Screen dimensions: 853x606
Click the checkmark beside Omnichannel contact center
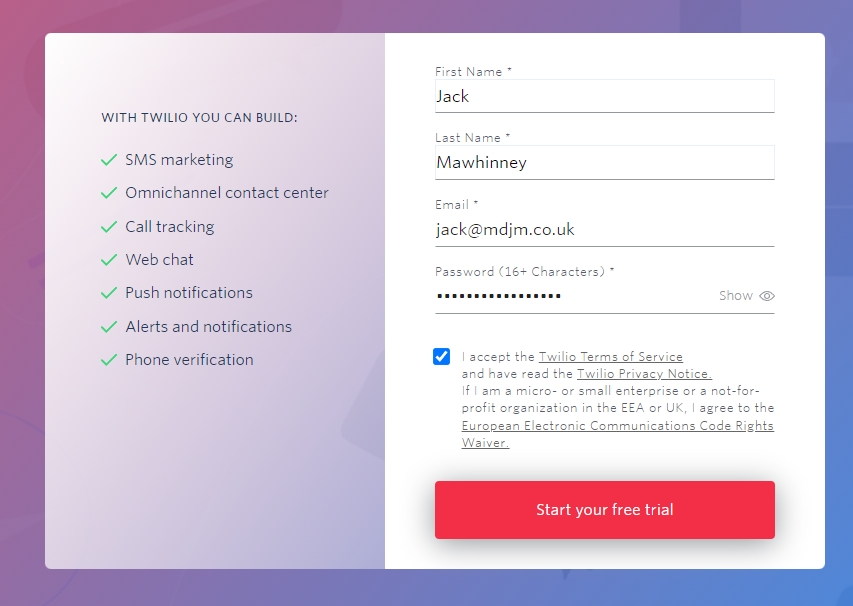tap(109, 193)
